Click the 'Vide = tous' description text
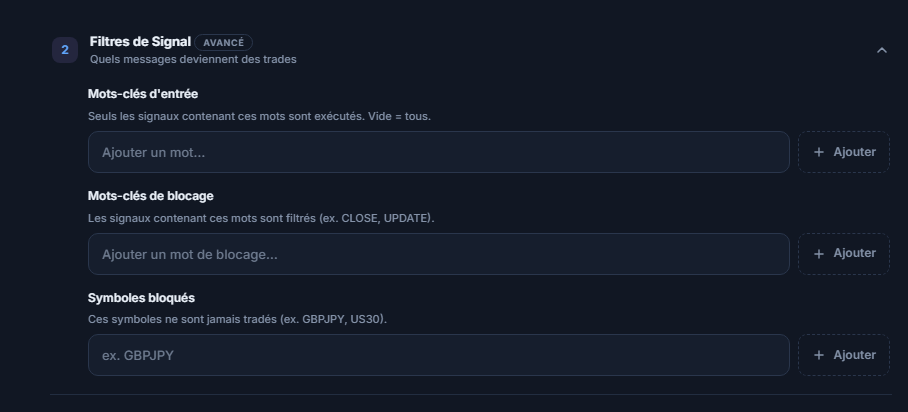The image size is (908, 412). point(399,116)
